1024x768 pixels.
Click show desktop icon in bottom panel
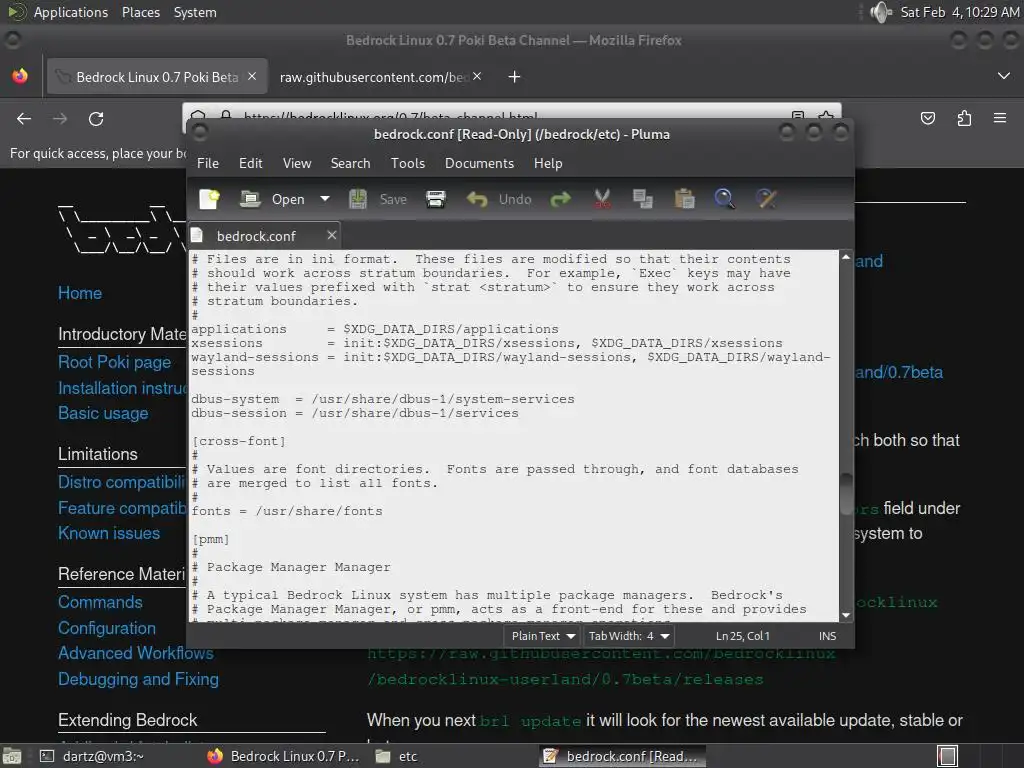12,756
